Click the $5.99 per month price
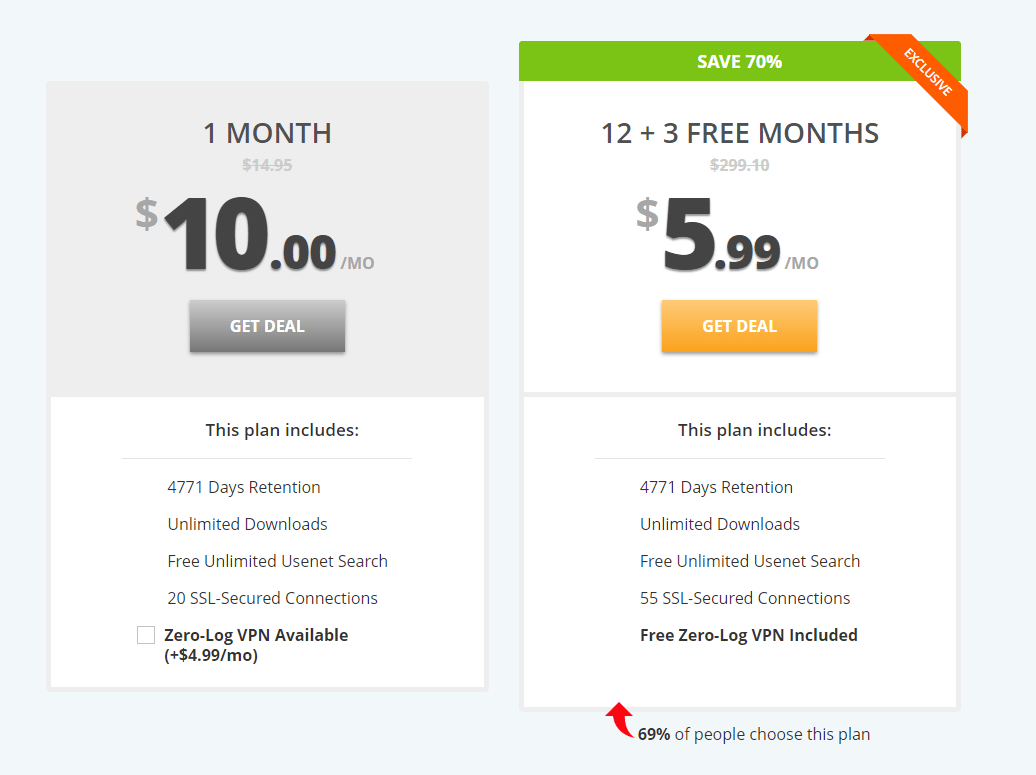This screenshot has width=1036, height=775. pos(727,235)
